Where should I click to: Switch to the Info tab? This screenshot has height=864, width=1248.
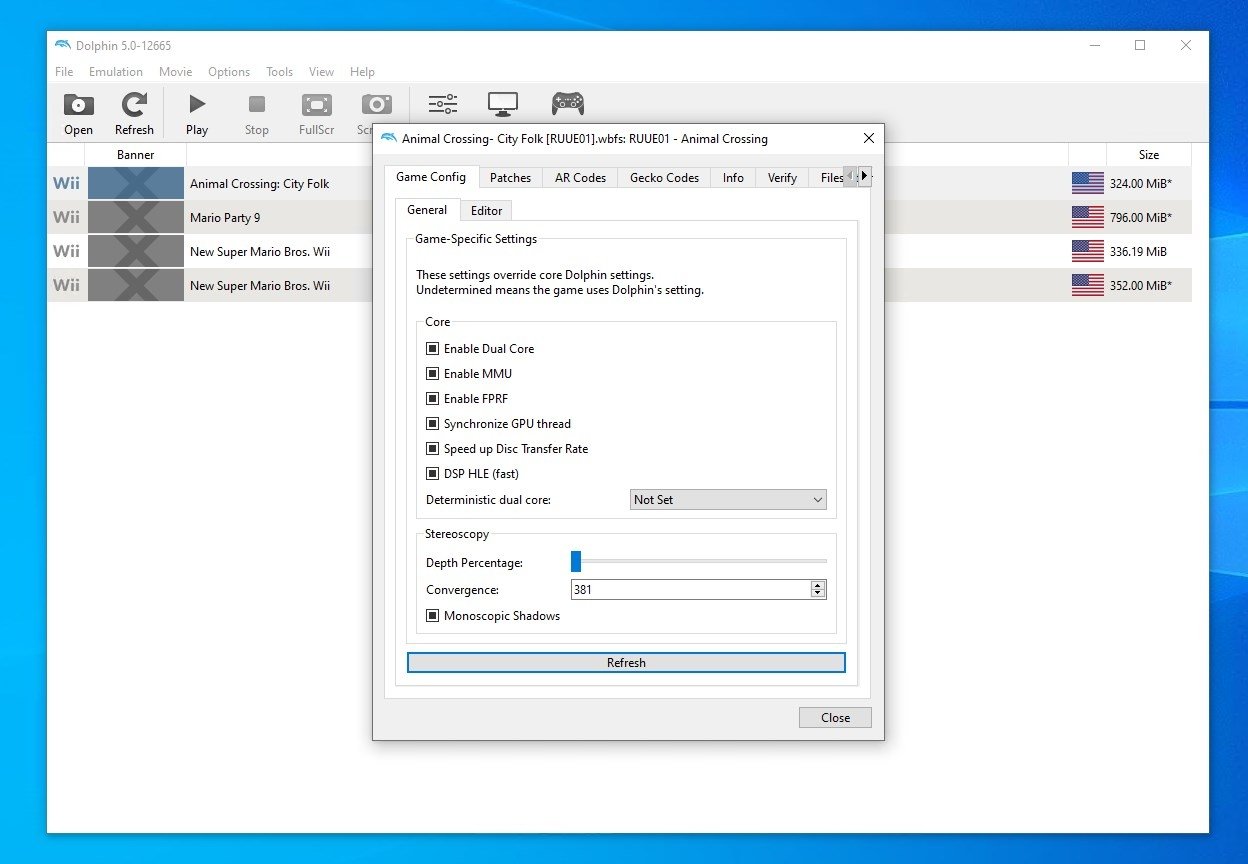coord(733,177)
